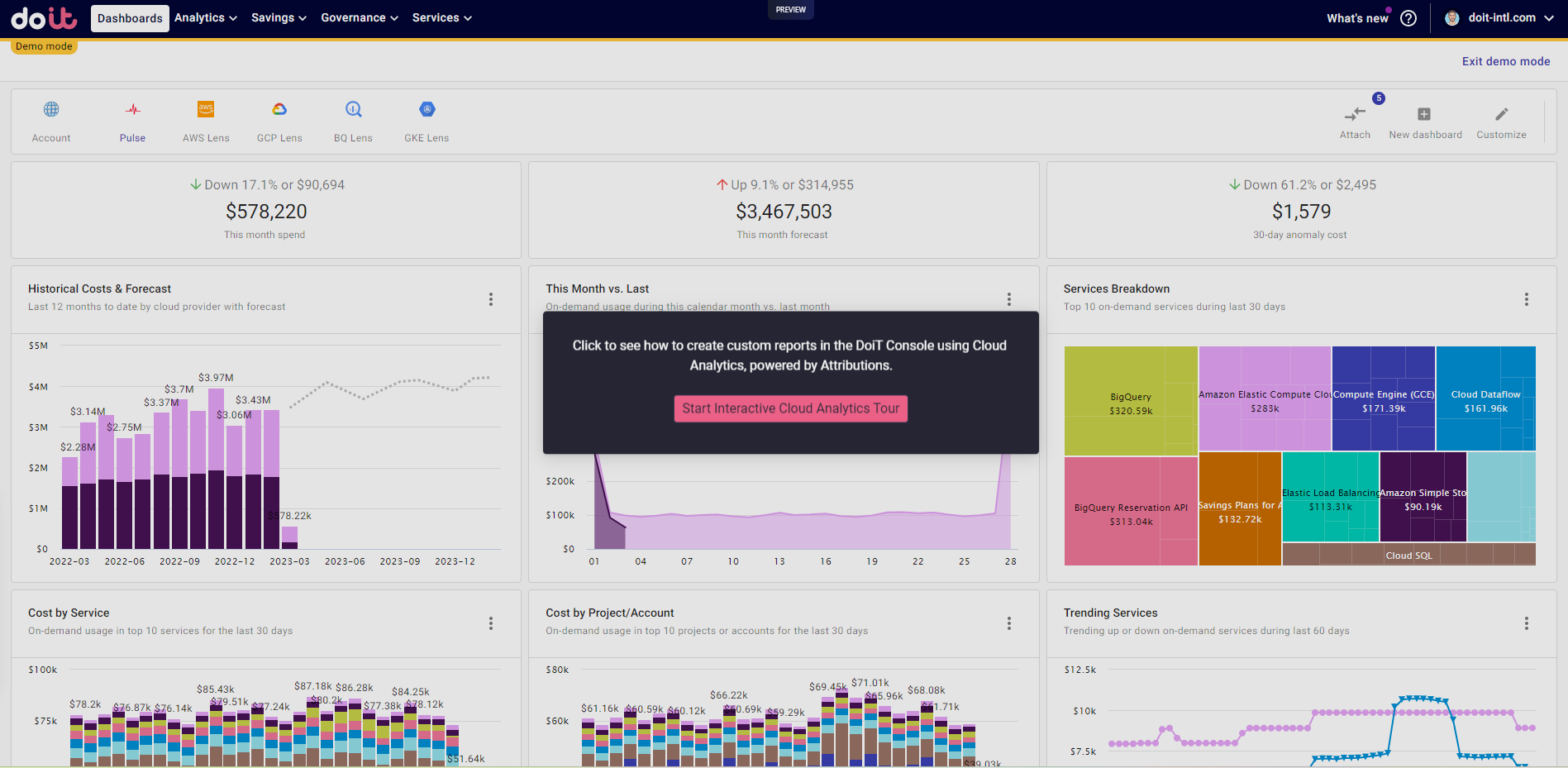Viewport: 1568px width, 768px height.
Task: Click the Cost by Project/Account title
Action: [610, 613]
